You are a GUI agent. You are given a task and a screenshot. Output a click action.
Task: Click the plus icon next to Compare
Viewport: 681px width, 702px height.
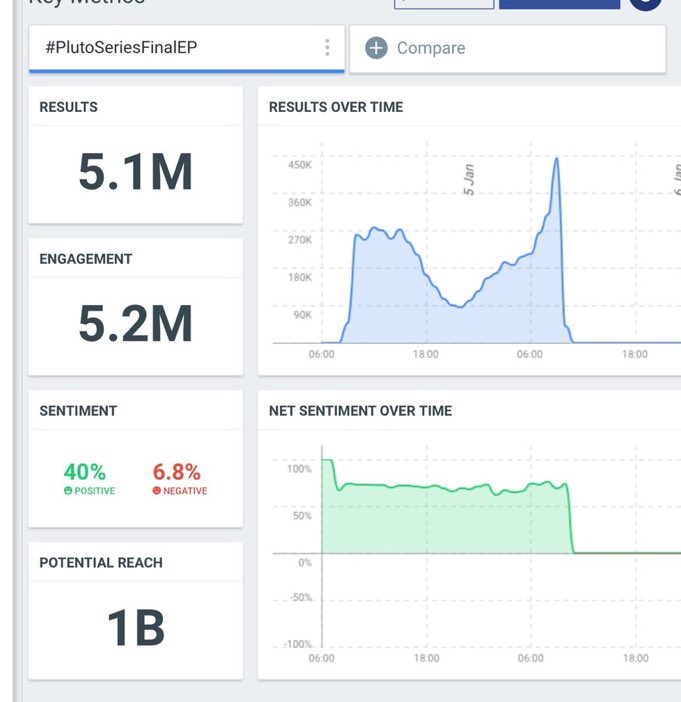click(376, 48)
